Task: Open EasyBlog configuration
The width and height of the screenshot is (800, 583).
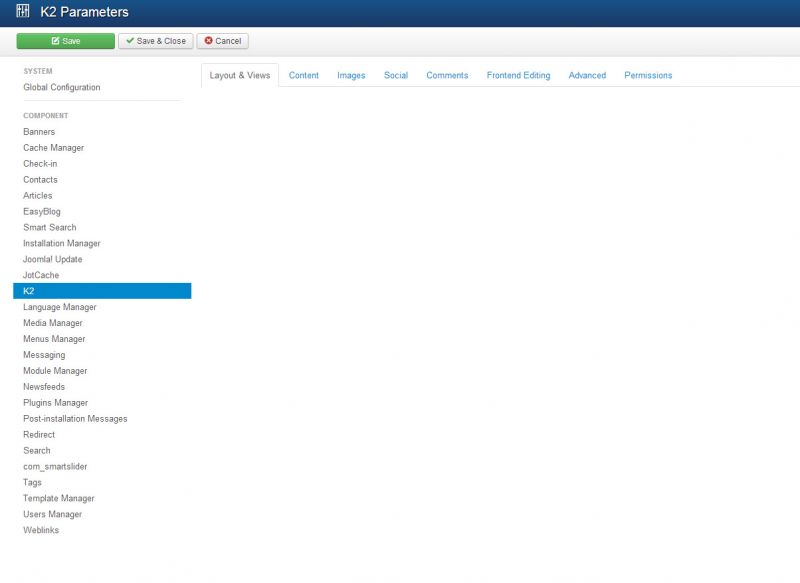Action: 41,211
